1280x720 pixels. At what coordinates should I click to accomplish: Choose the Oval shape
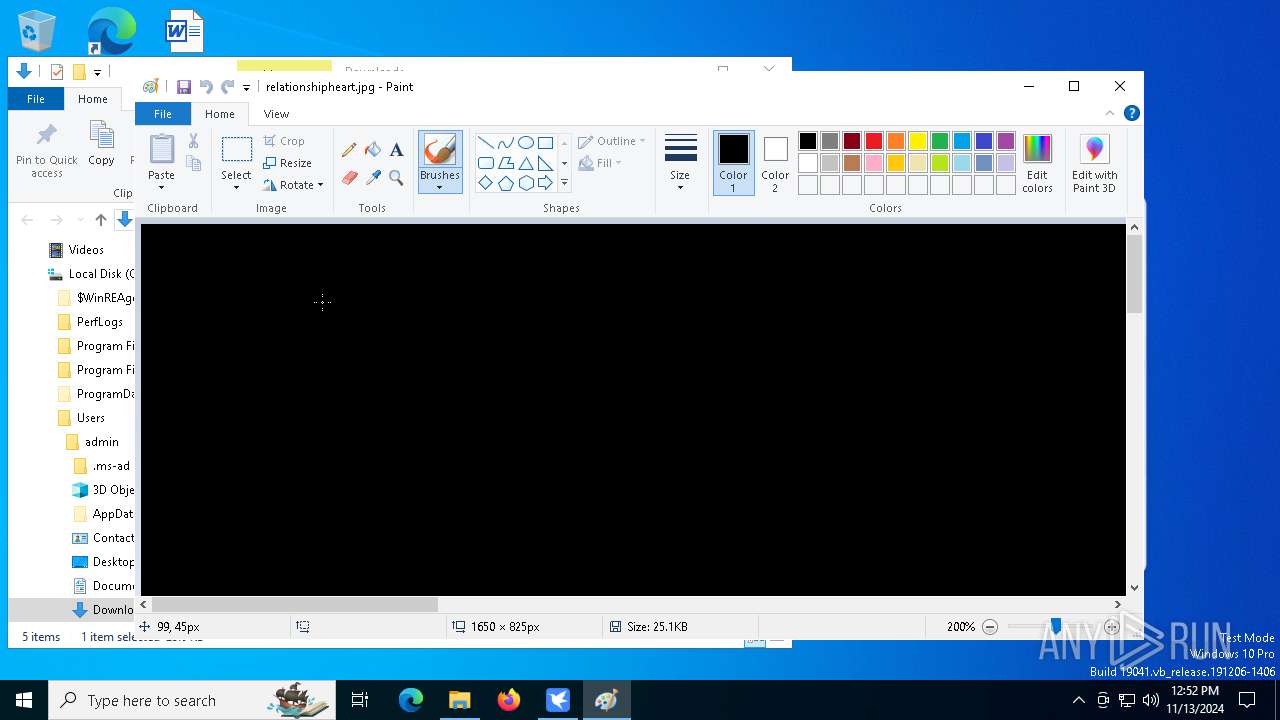(x=525, y=142)
